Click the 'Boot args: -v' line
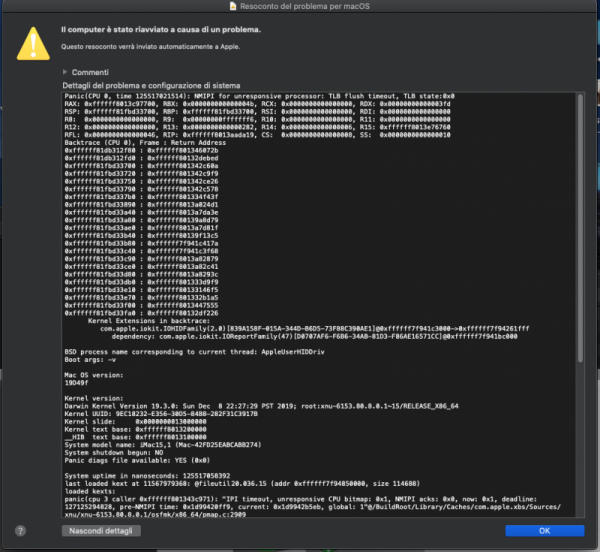This screenshot has width=600, height=552. pyautogui.click(x=90, y=360)
